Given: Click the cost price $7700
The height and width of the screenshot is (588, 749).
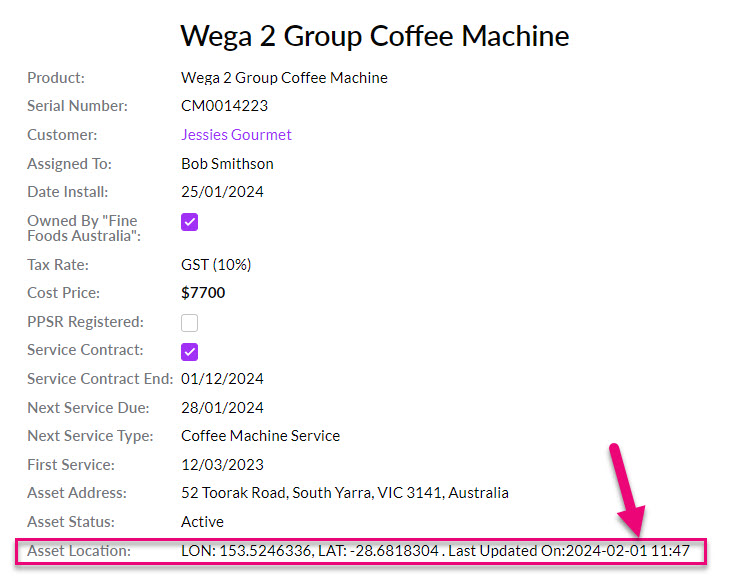Looking at the screenshot, I should (203, 293).
